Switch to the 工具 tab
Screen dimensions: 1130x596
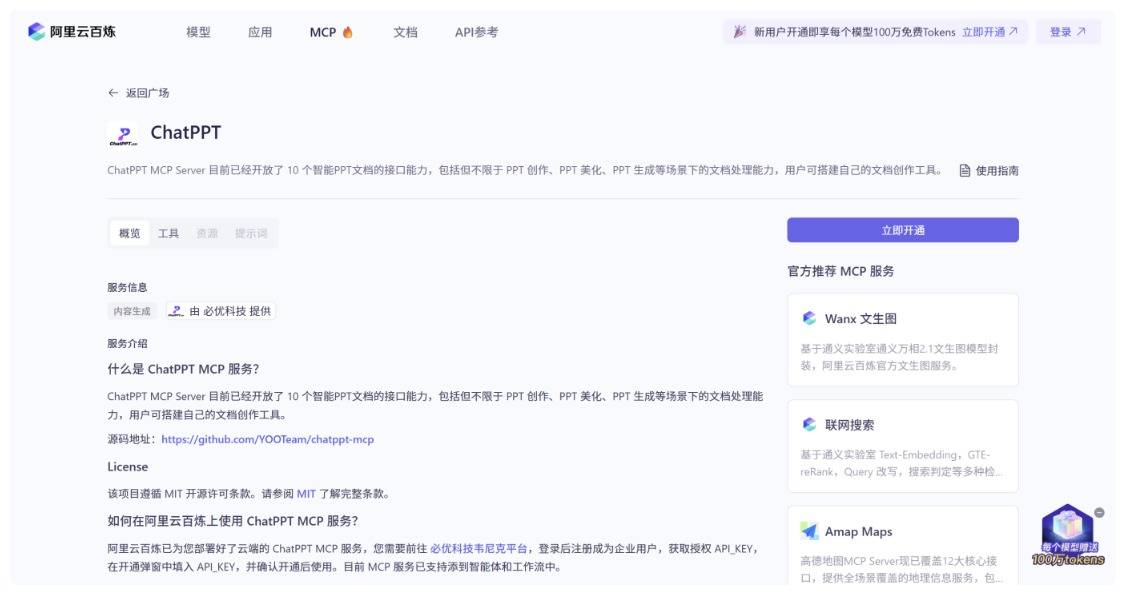[x=168, y=233]
